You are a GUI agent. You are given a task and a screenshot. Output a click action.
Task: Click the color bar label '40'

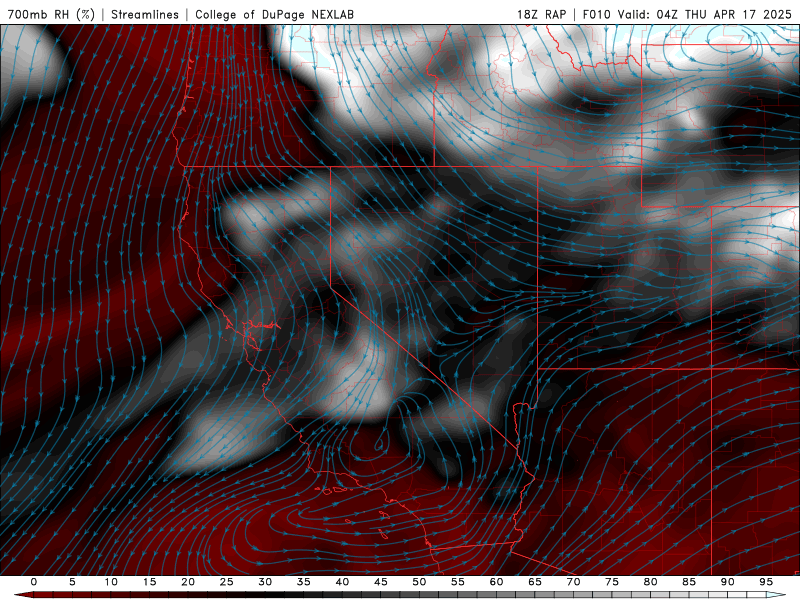(x=342, y=582)
